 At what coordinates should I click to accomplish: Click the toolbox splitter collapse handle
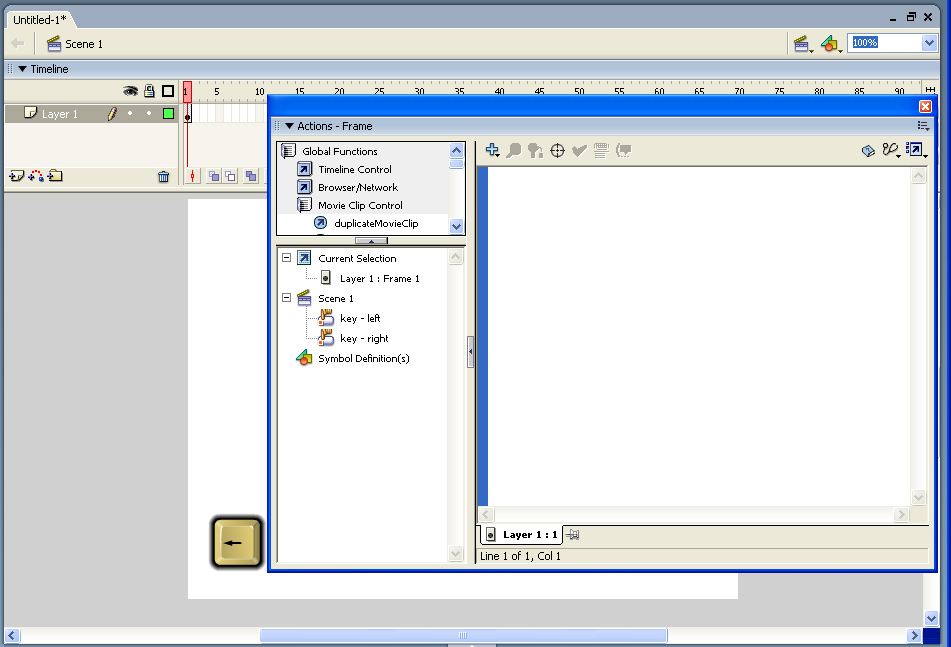tap(371, 241)
